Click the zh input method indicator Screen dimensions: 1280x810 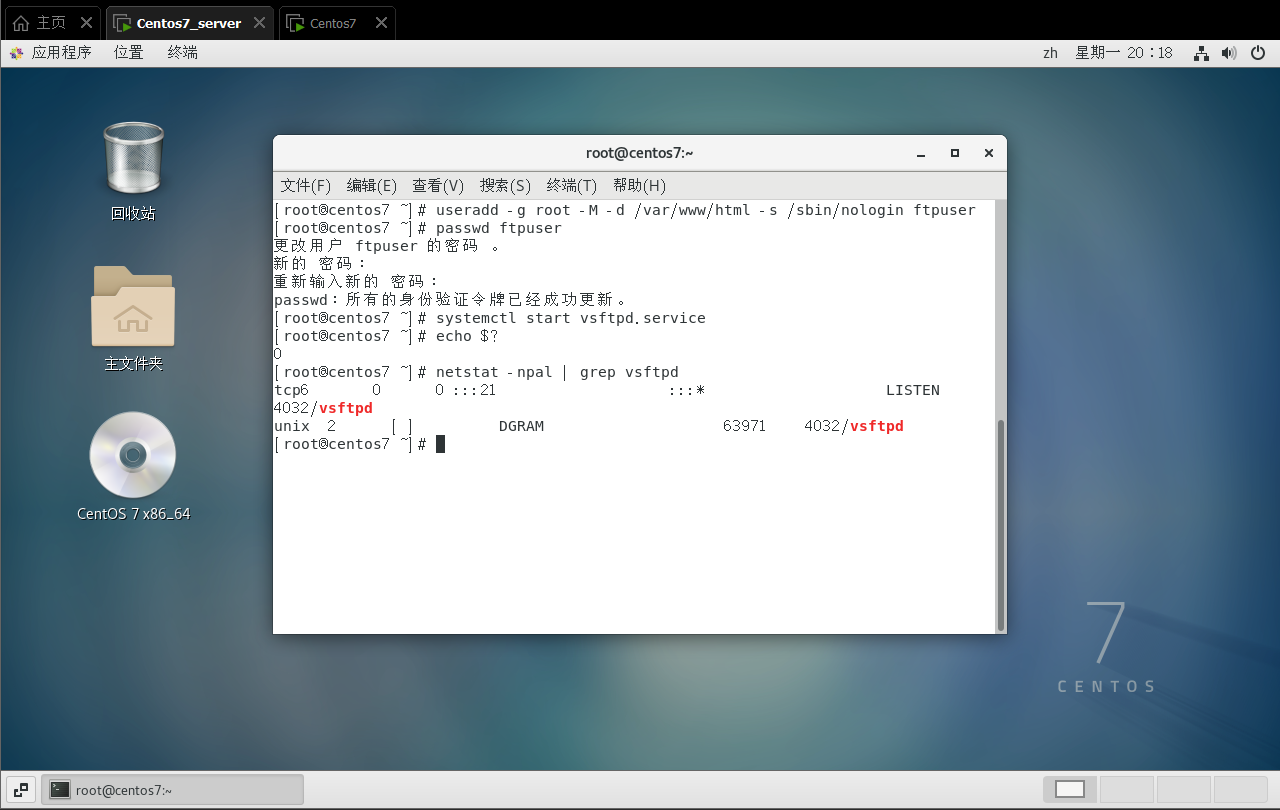1050,53
